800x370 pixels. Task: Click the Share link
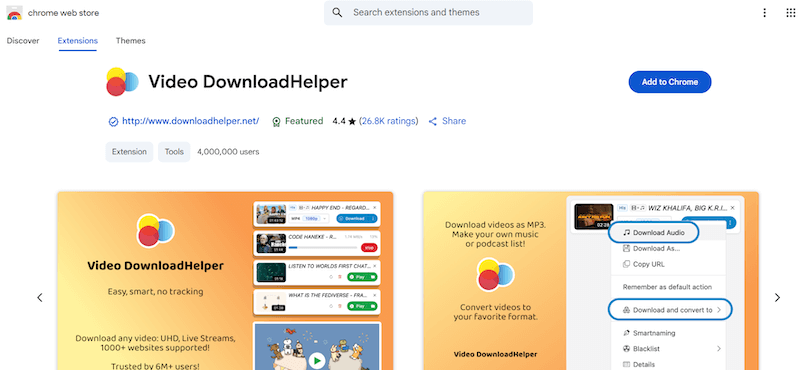tap(454, 121)
